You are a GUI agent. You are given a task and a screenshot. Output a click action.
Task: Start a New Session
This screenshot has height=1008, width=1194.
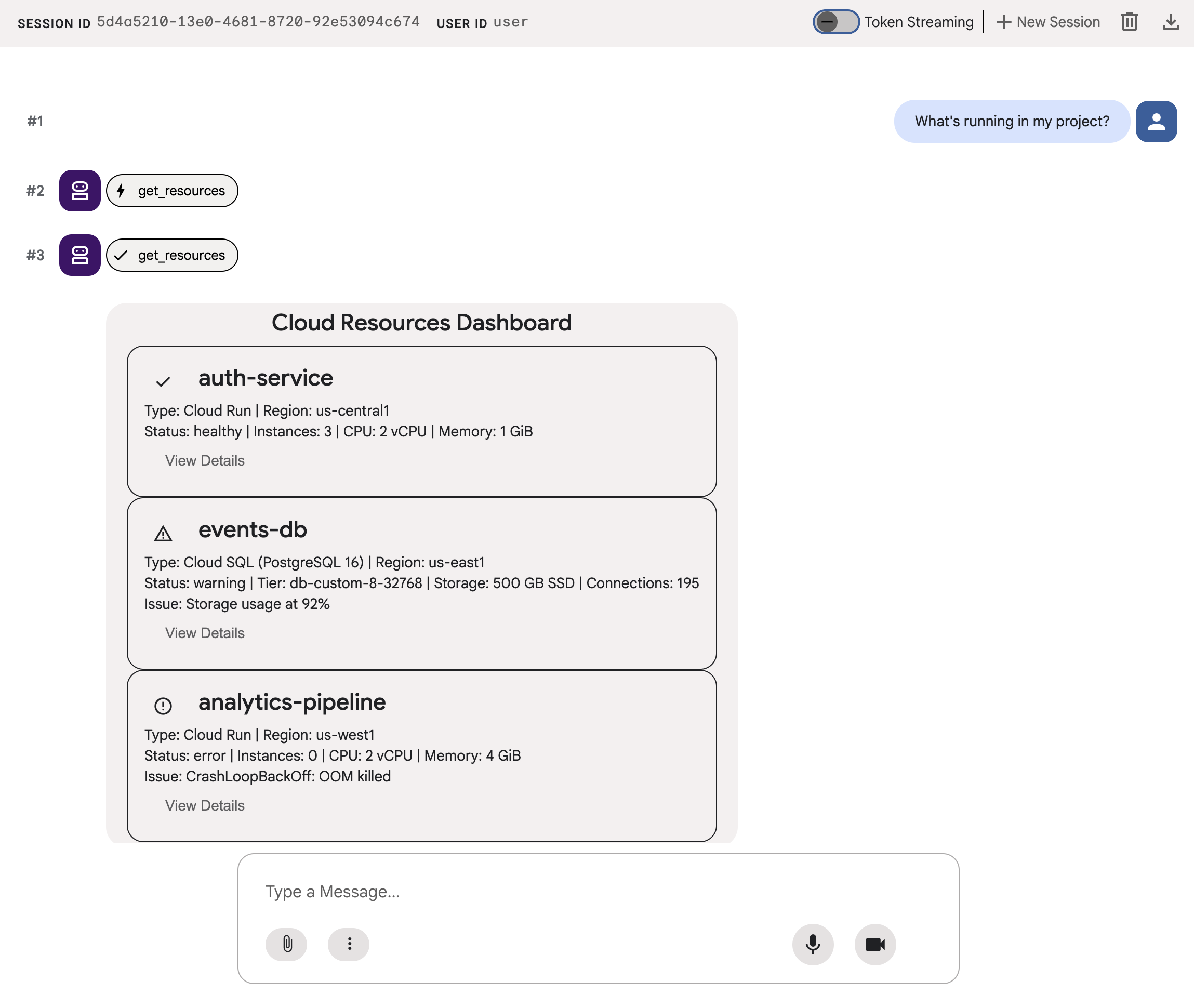1049,22
